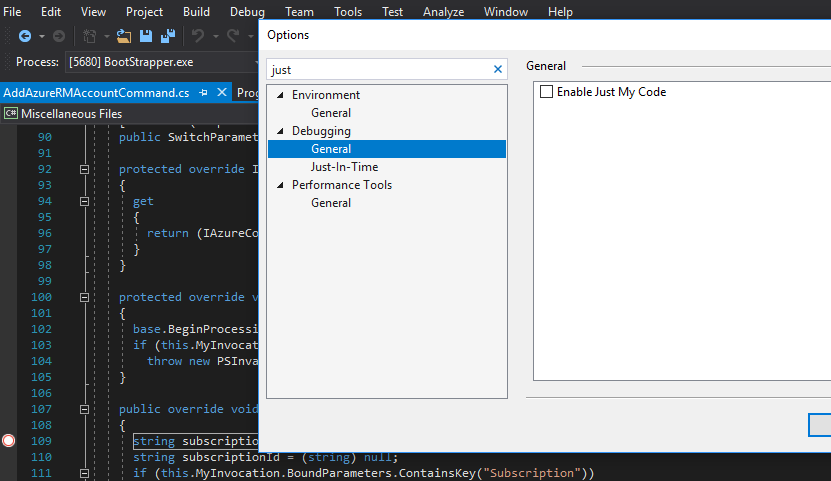Open the Test menu
Image resolution: width=831 pixels, height=481 pixels.
[x=392, y=12]
